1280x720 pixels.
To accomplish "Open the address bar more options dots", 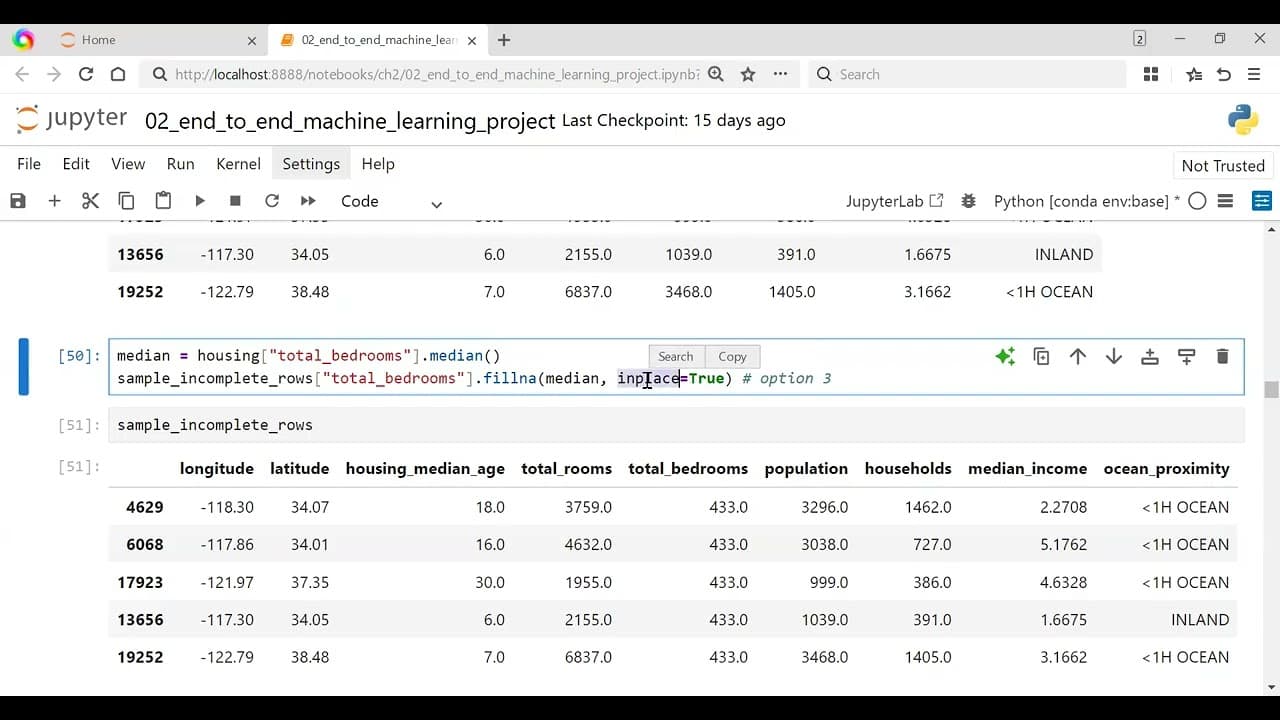I will 780,74.
